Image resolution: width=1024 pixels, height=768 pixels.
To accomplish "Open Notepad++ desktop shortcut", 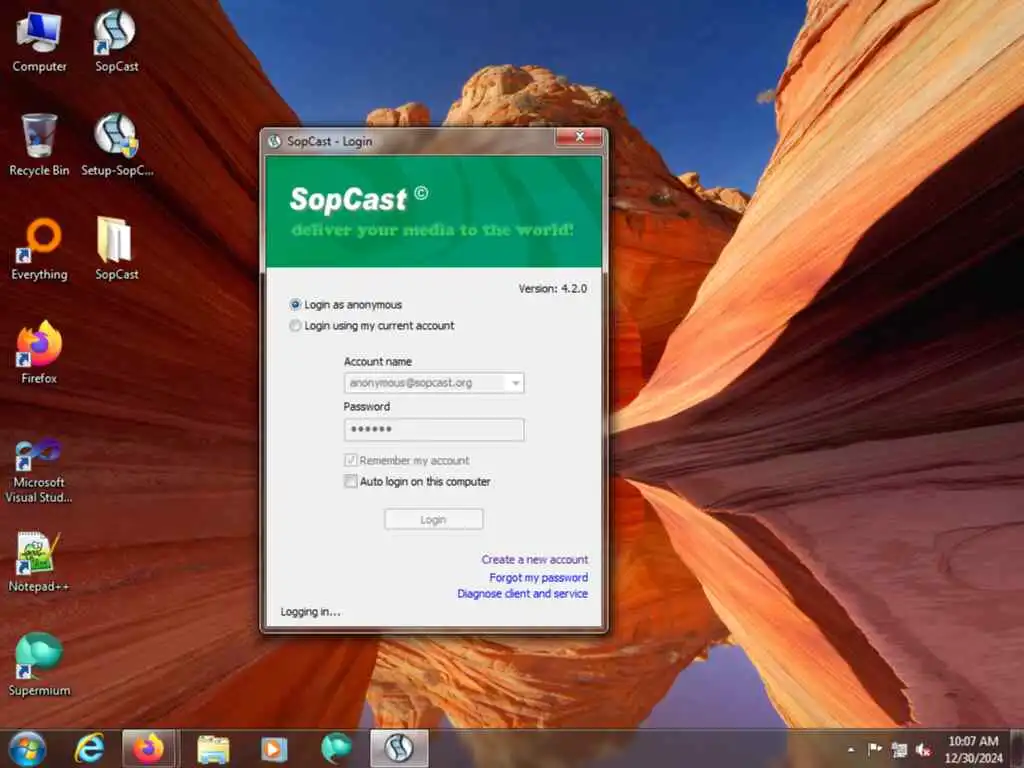I will pos(39,562).
